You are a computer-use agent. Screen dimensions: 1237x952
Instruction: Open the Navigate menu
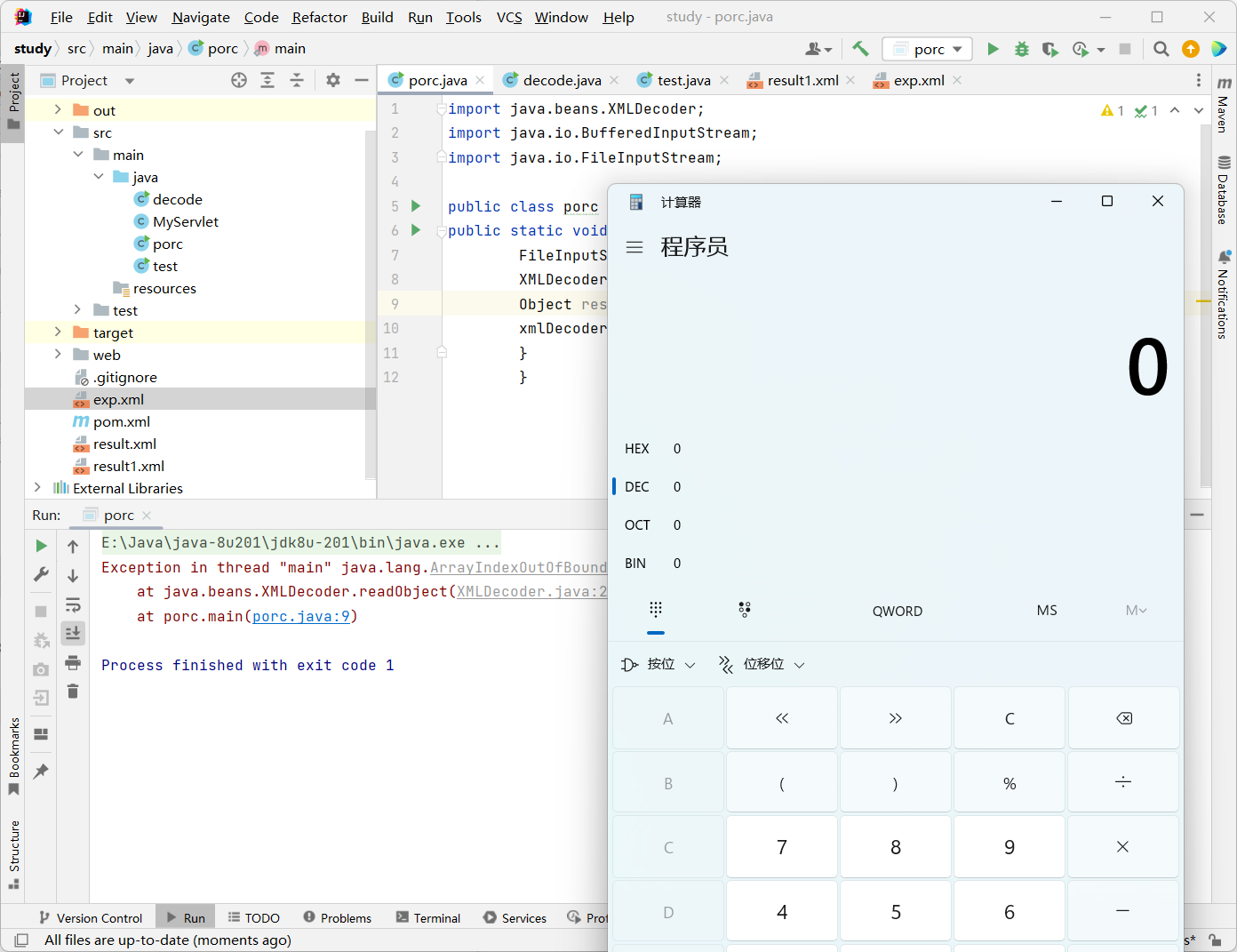[201, 17]
